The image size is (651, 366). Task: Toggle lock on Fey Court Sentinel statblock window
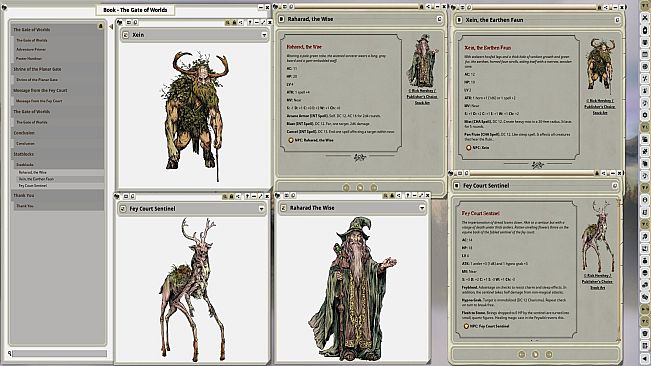[597, 173]
